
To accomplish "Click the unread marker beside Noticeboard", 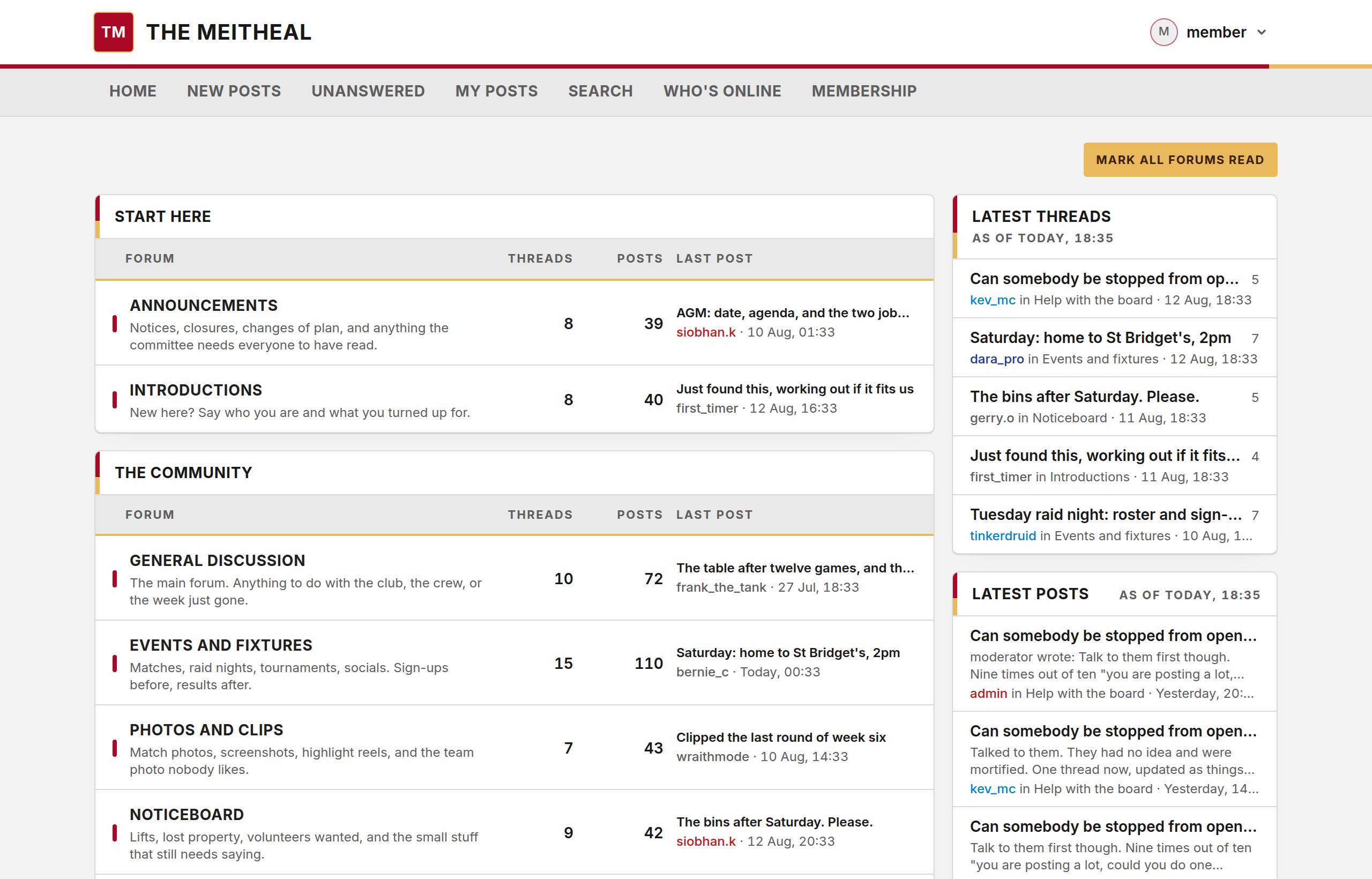I will pyautogui.click(x=115, y=833).
